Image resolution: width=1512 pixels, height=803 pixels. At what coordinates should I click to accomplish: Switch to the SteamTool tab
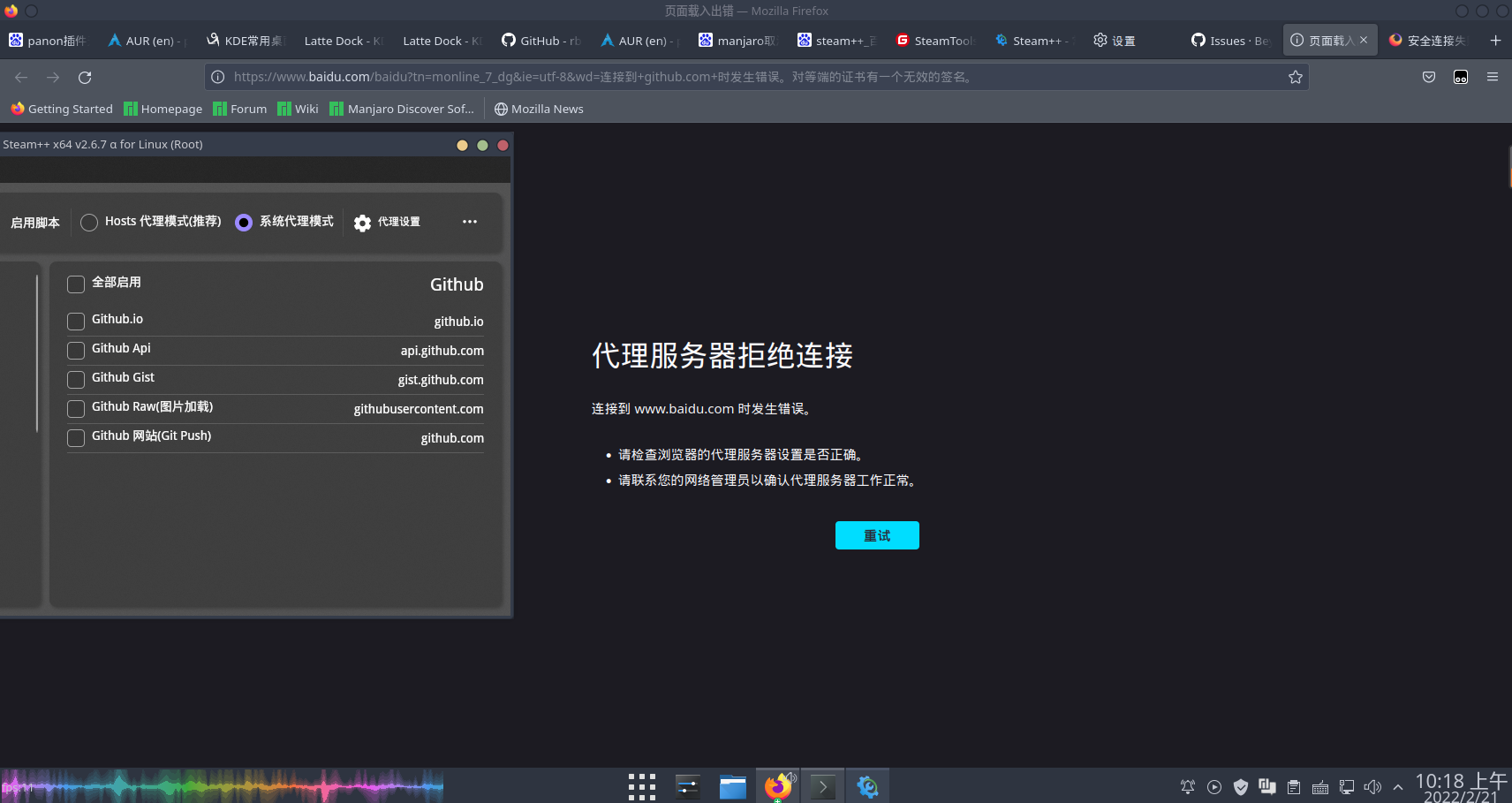935,41
